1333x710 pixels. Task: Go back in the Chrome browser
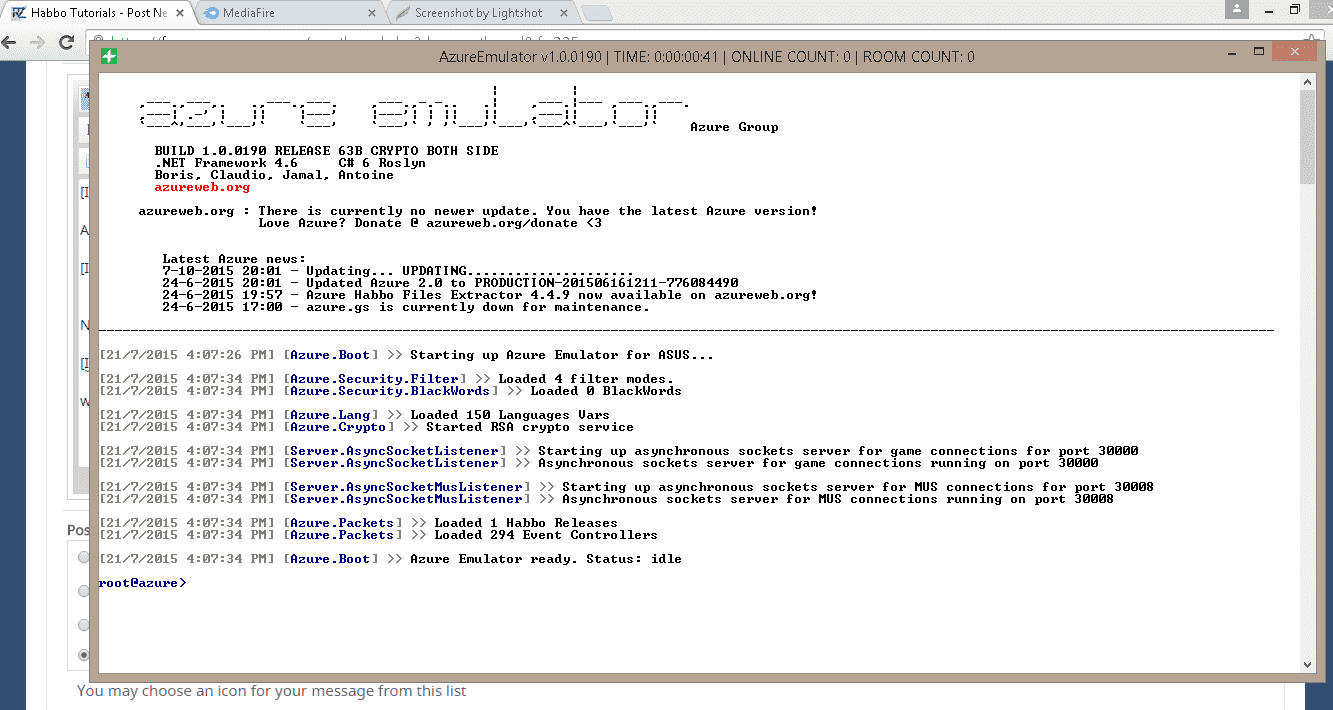point(10,43)
